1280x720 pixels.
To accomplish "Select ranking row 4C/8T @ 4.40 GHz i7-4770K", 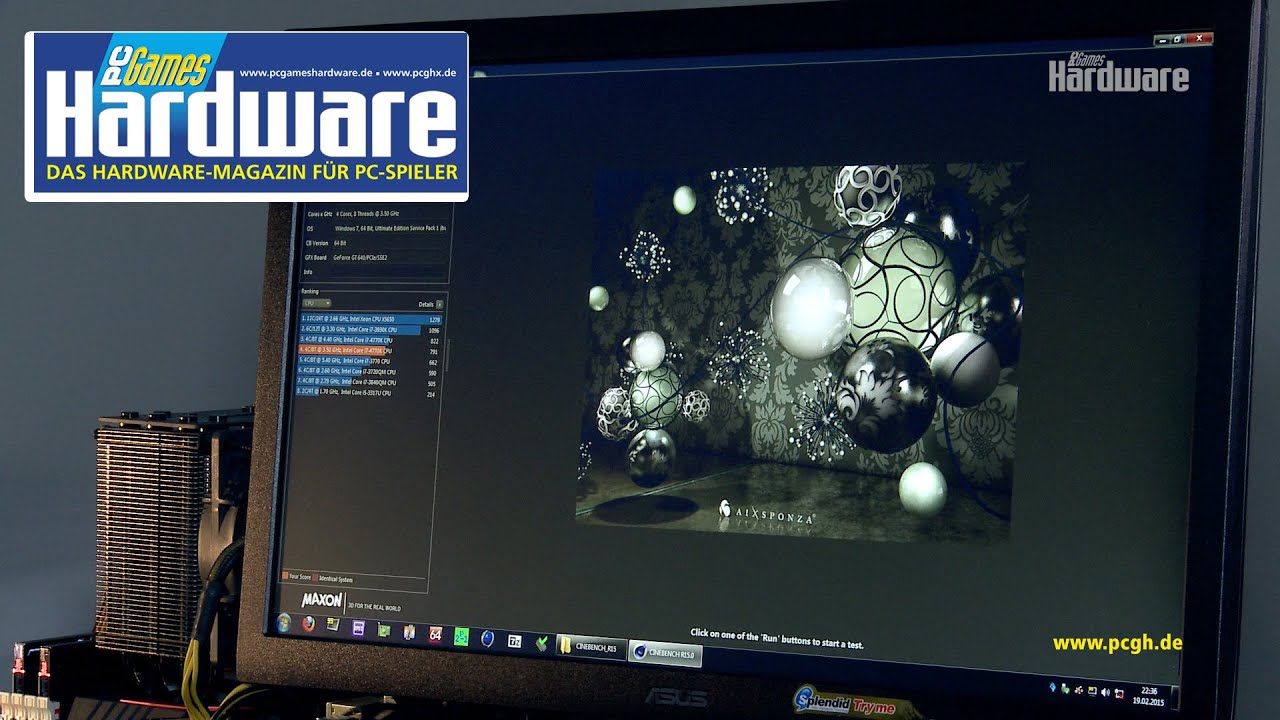I will (371, 340).
